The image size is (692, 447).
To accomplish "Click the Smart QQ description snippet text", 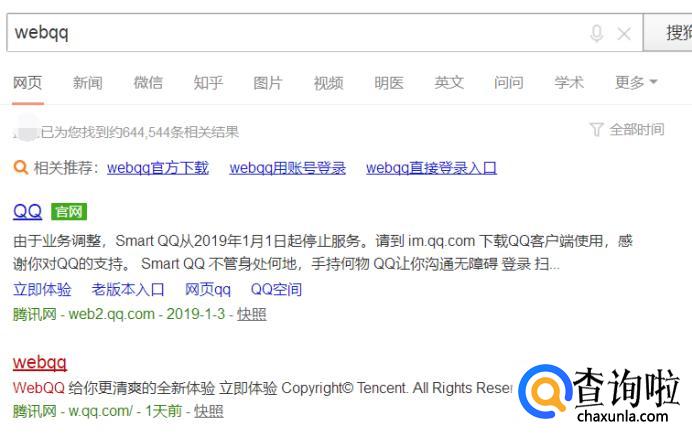I will [x=323, y=252].
